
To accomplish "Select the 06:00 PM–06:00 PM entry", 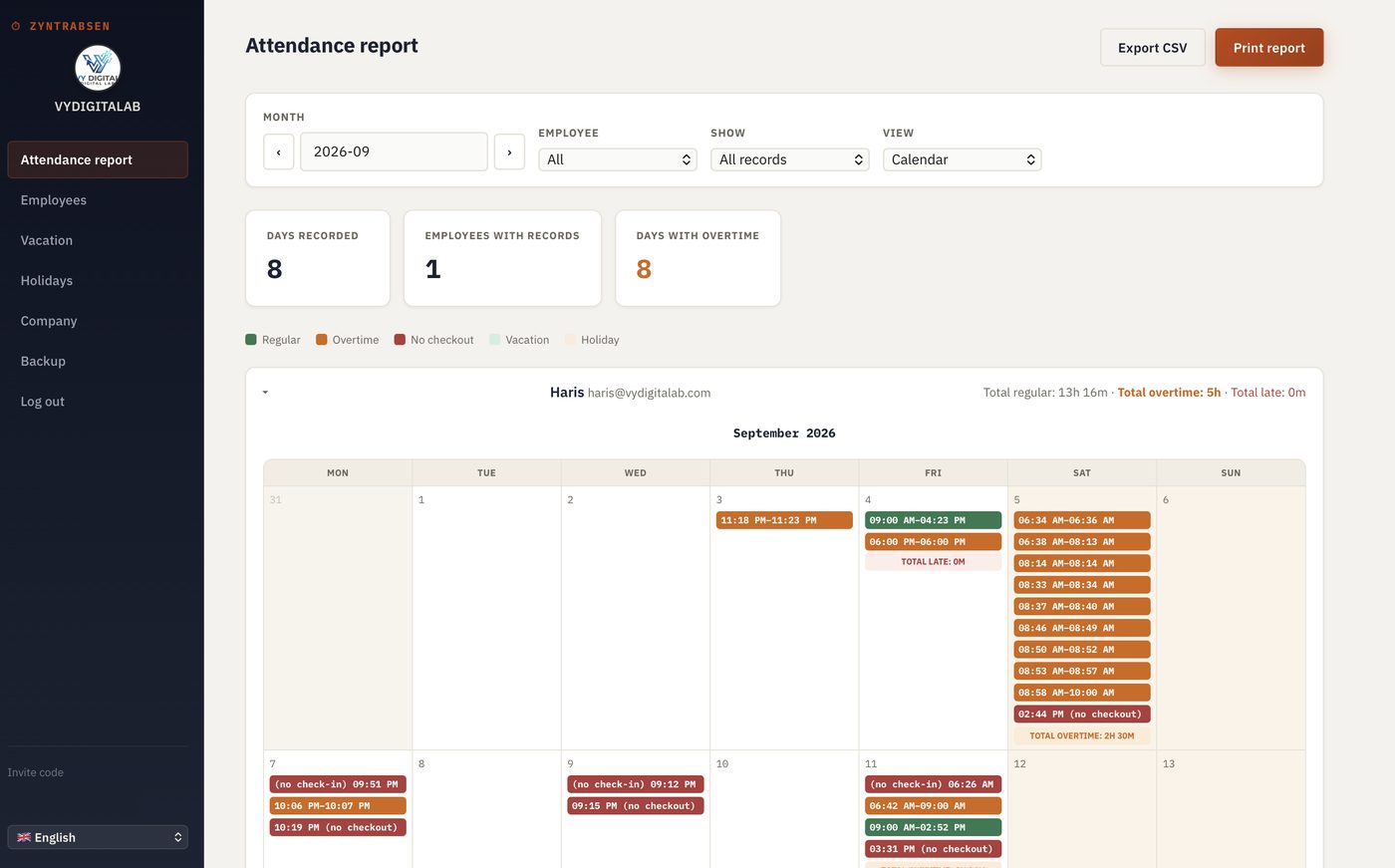I will click(933, 542).
